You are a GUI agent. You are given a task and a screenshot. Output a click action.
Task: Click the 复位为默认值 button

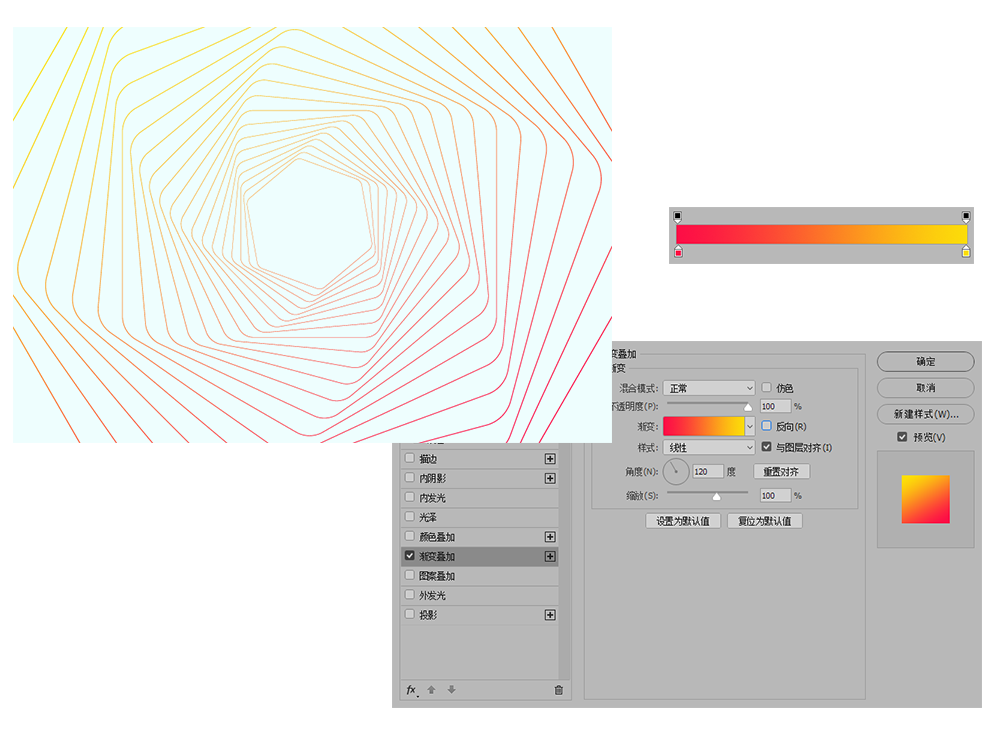click(x=765, y=521)
